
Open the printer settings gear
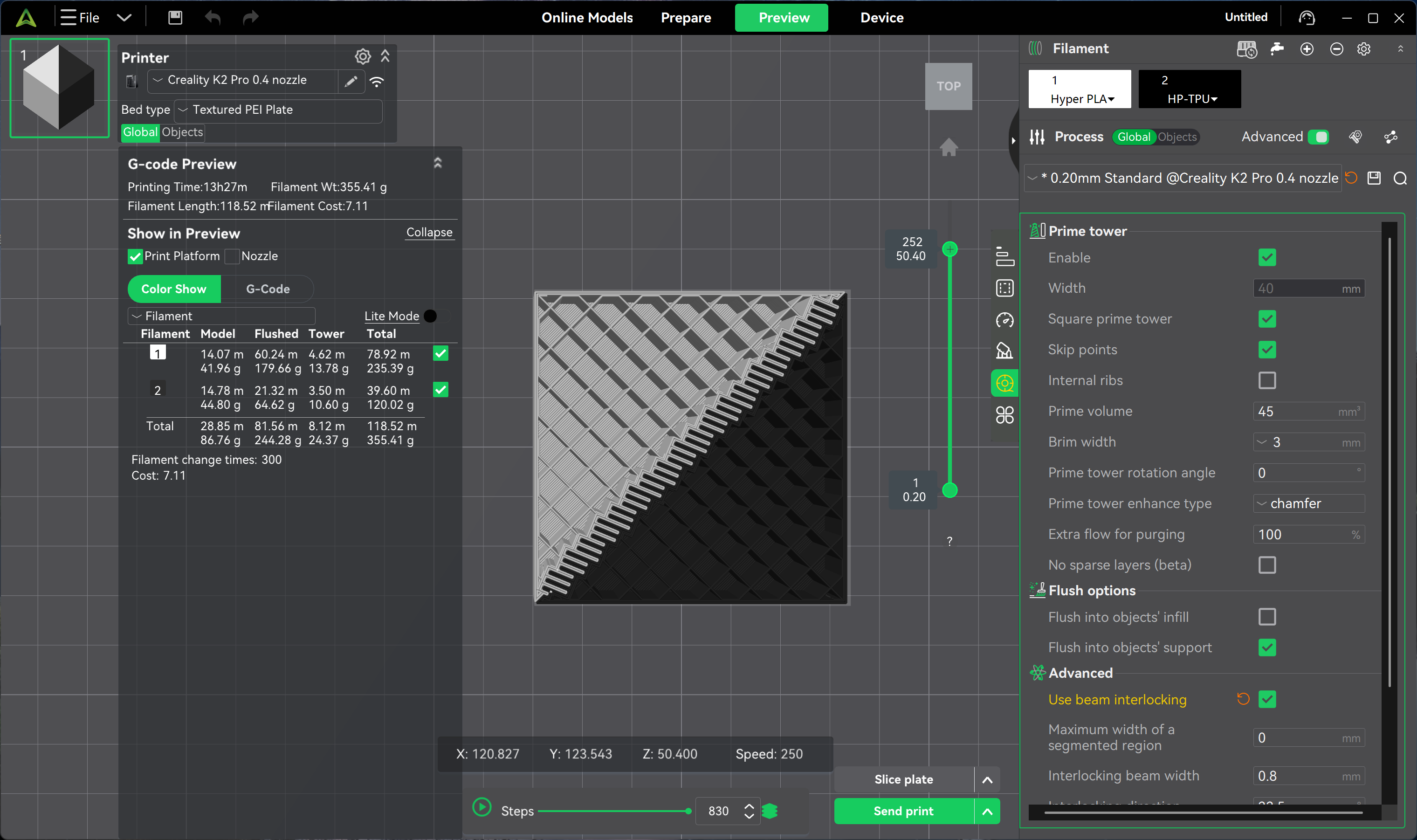click(363, 56)
